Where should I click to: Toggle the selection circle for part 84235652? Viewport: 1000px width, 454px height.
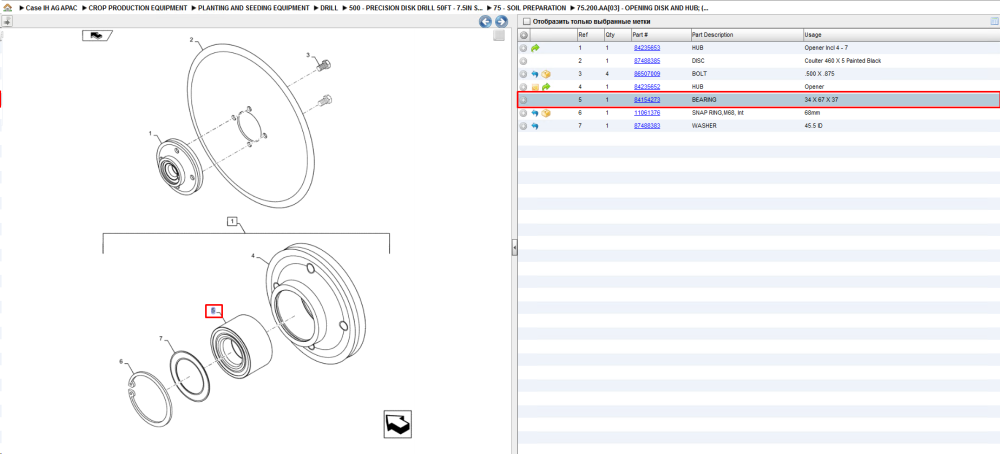pos(524,87)
